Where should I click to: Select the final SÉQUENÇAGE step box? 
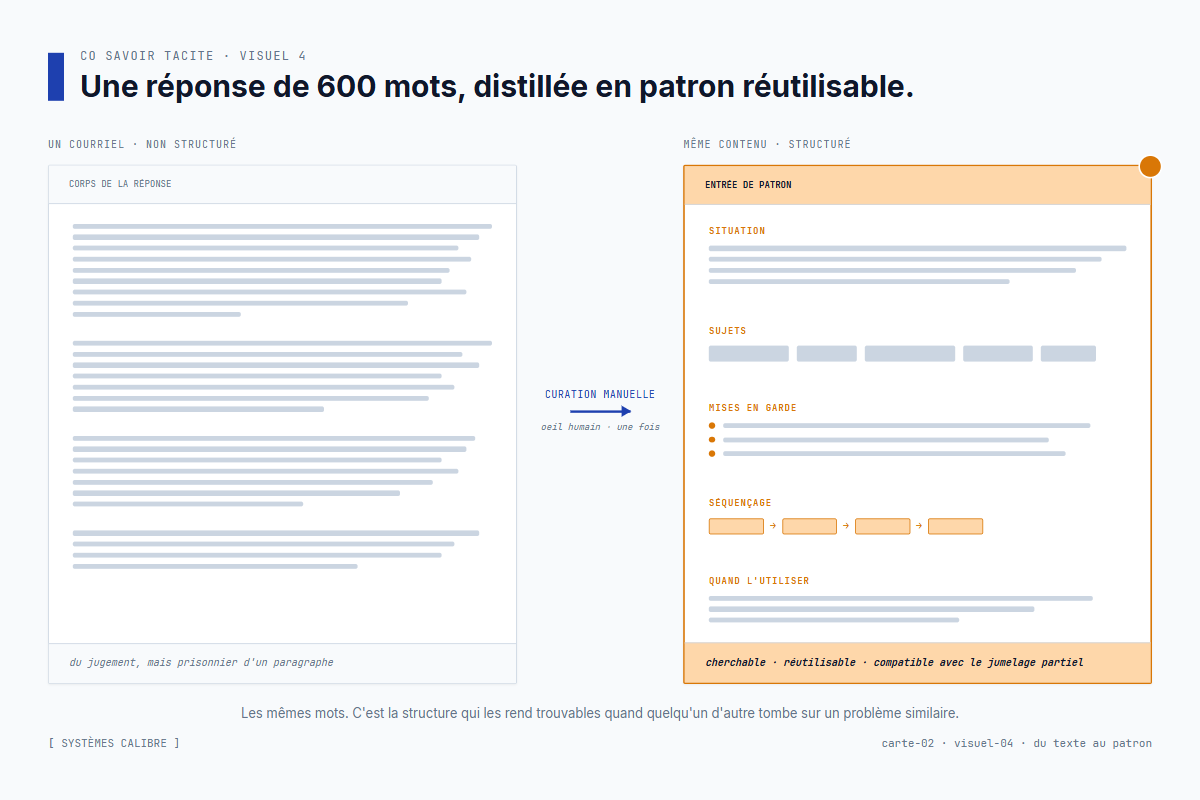tap(955, 526)
